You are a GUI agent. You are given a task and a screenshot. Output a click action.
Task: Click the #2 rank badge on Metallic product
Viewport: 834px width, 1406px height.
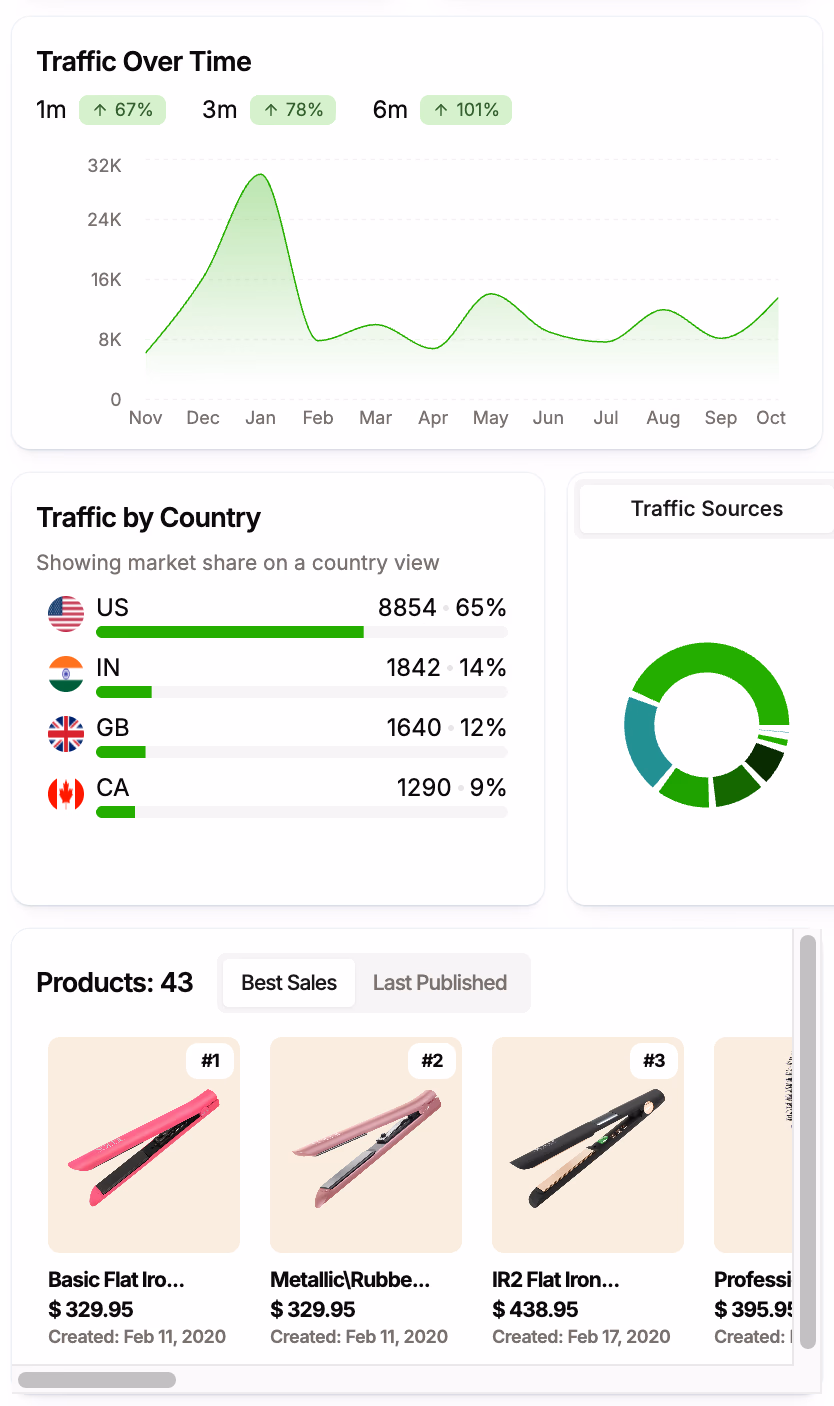click(432, 1061)
